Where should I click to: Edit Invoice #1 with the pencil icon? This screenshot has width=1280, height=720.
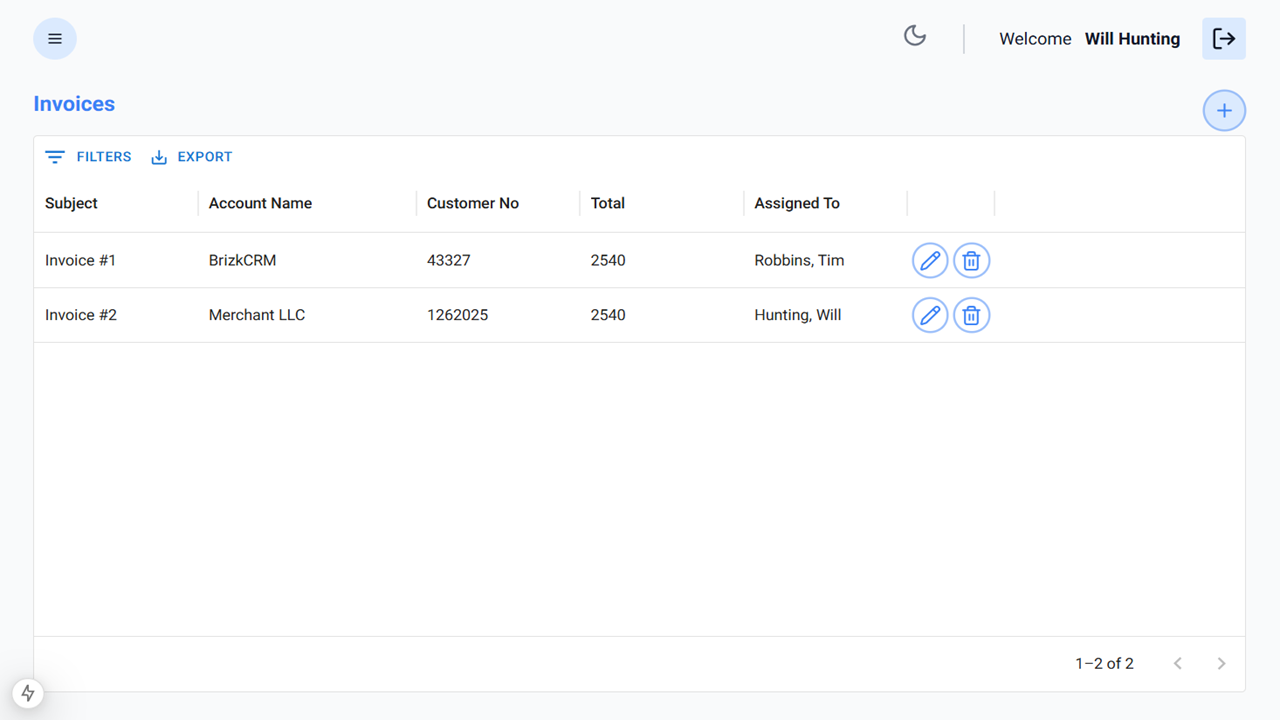(x=929, y=260)
